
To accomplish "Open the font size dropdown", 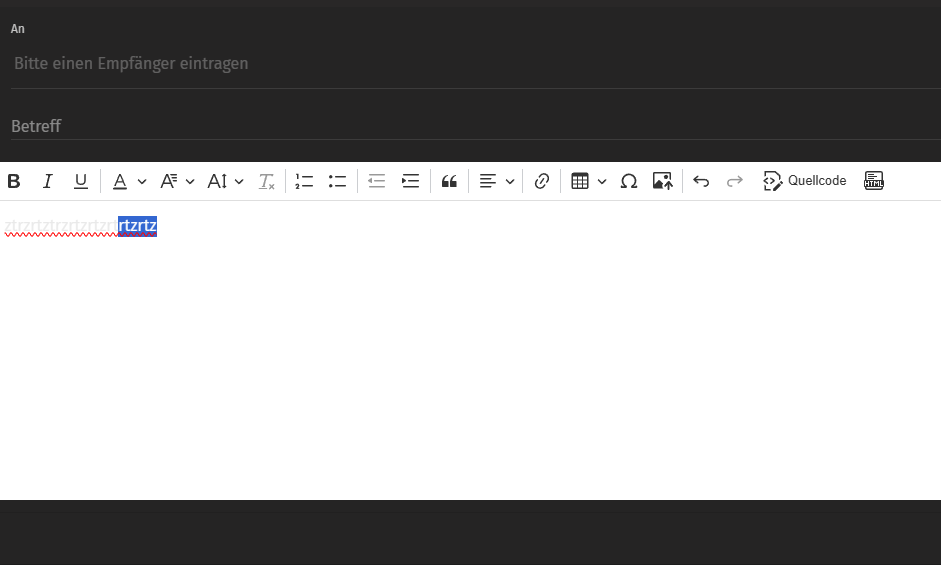I will 238,181.
